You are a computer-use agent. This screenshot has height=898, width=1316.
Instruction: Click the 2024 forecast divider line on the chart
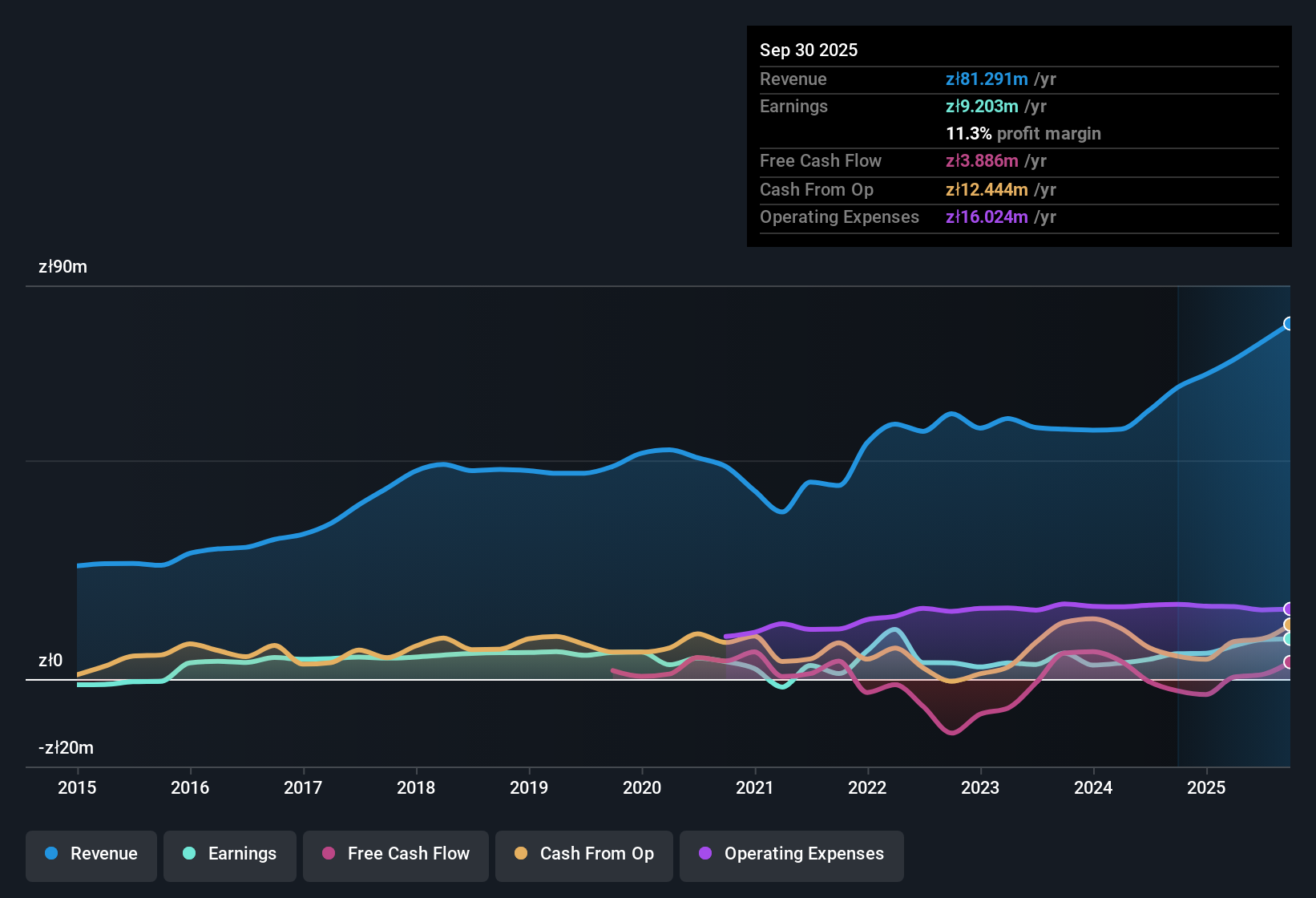[1178, 521]
